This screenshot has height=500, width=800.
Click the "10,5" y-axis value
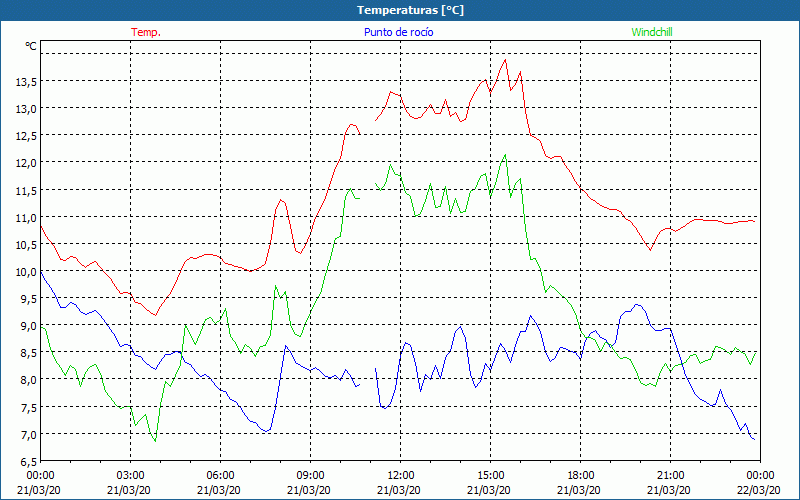point(26,244)
